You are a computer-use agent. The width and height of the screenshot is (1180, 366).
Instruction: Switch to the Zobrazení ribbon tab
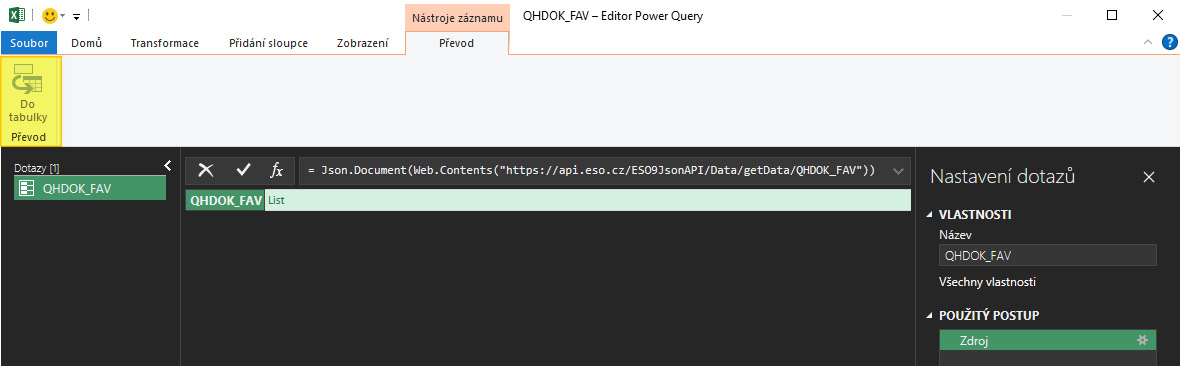(x=362, y=43)
